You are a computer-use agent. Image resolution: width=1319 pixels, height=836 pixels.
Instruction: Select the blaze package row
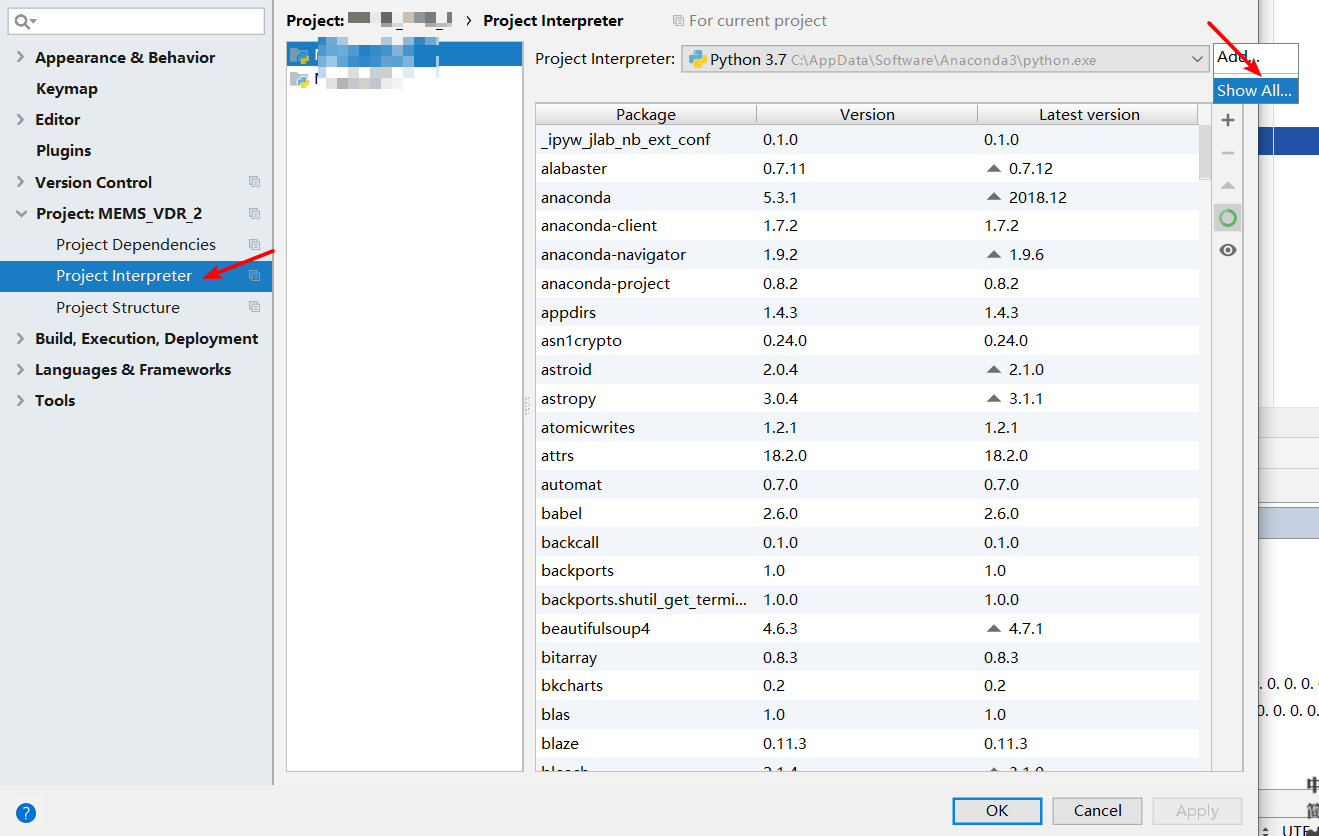point(867,743)
